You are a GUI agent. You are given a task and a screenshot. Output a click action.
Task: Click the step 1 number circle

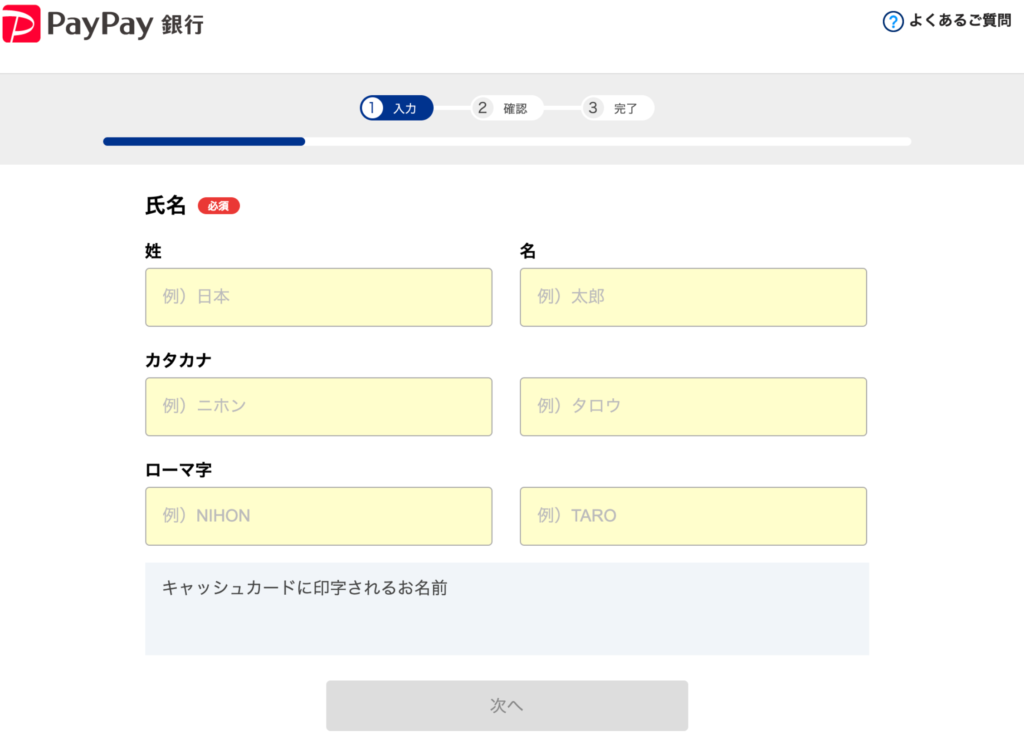373,108
